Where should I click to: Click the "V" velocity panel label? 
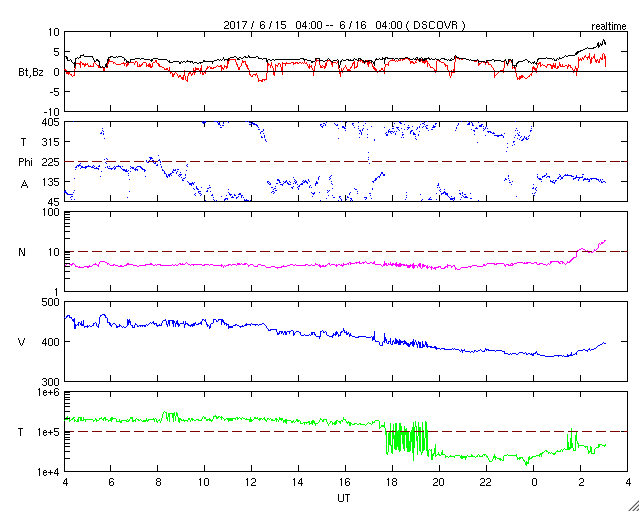[23, 342]
